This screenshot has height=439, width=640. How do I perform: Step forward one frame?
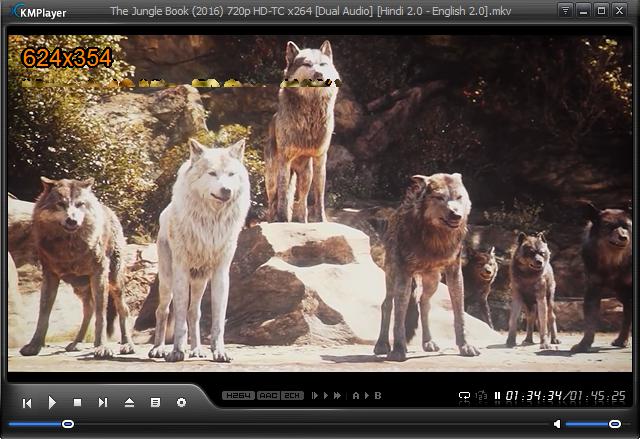pos(314,395)
